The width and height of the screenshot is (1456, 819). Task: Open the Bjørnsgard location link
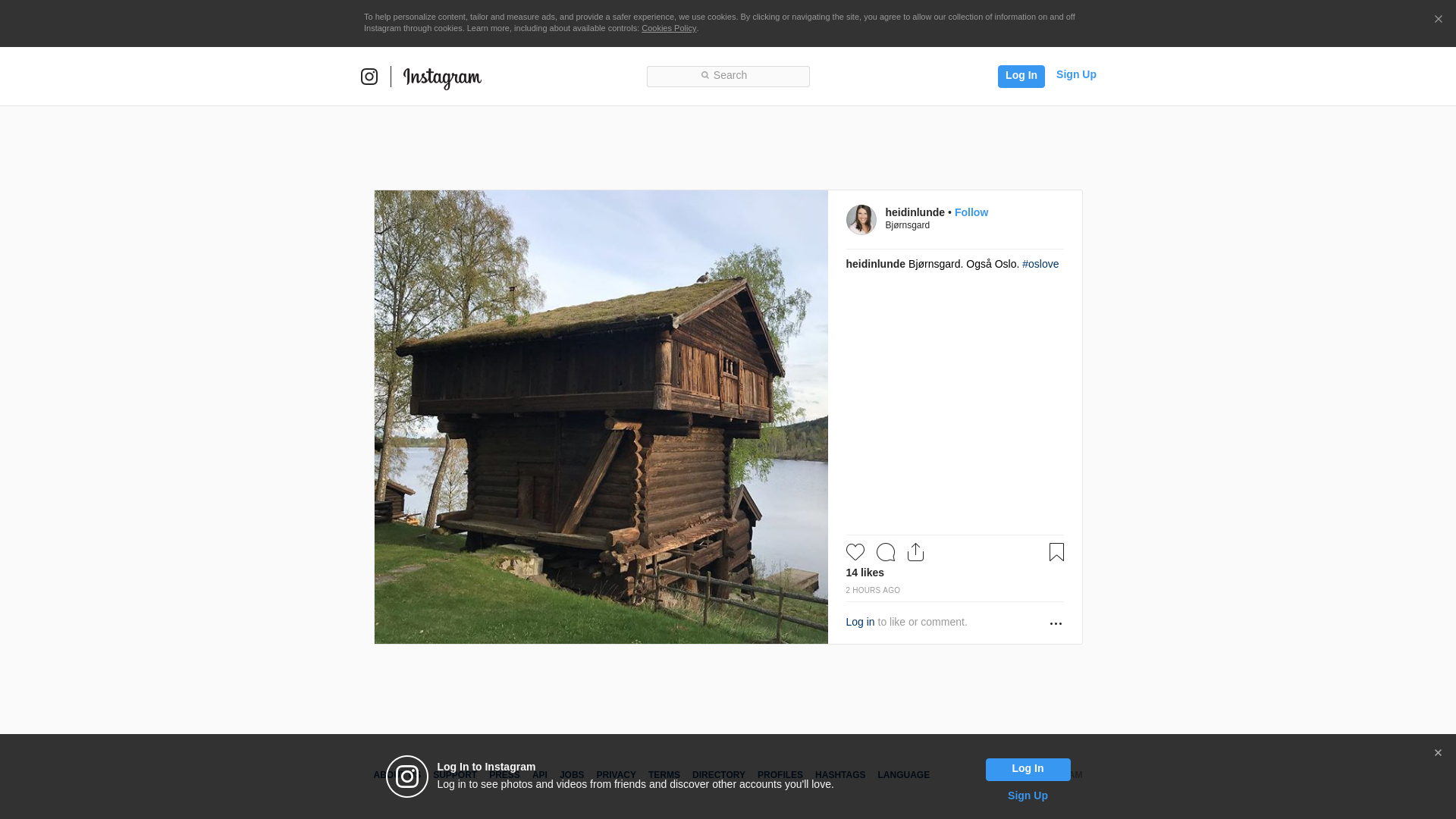point(907,225)
